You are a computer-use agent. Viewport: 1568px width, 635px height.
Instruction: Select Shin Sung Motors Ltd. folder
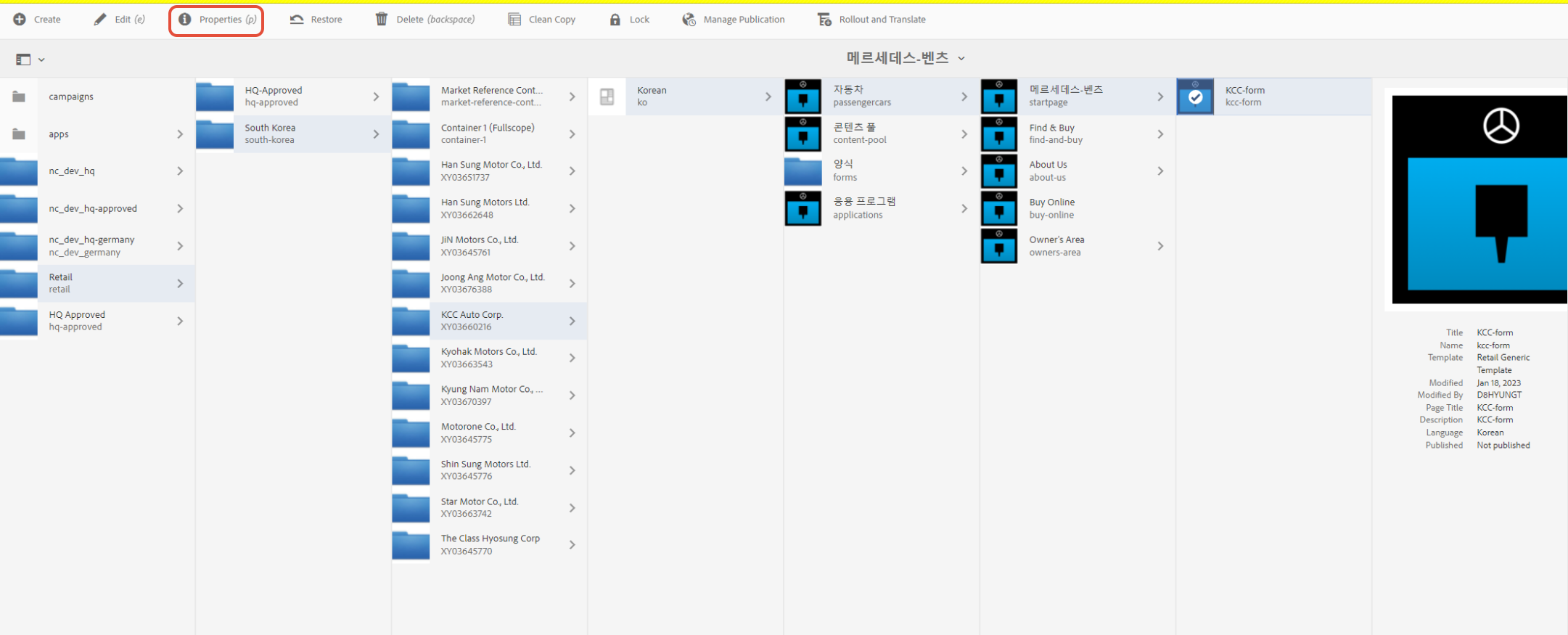pyautogui.click(x=489, y=470)
